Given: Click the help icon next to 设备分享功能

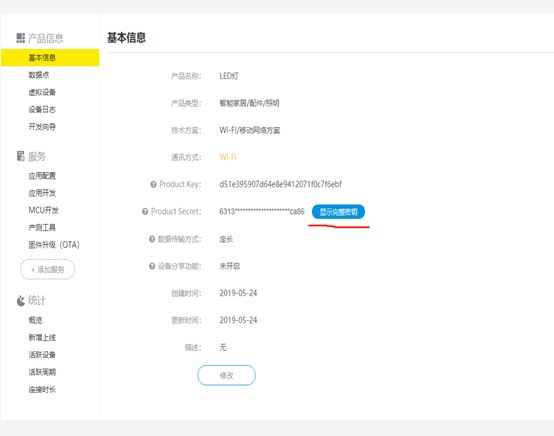Looking at the screenshot, I should click(152, 266).
